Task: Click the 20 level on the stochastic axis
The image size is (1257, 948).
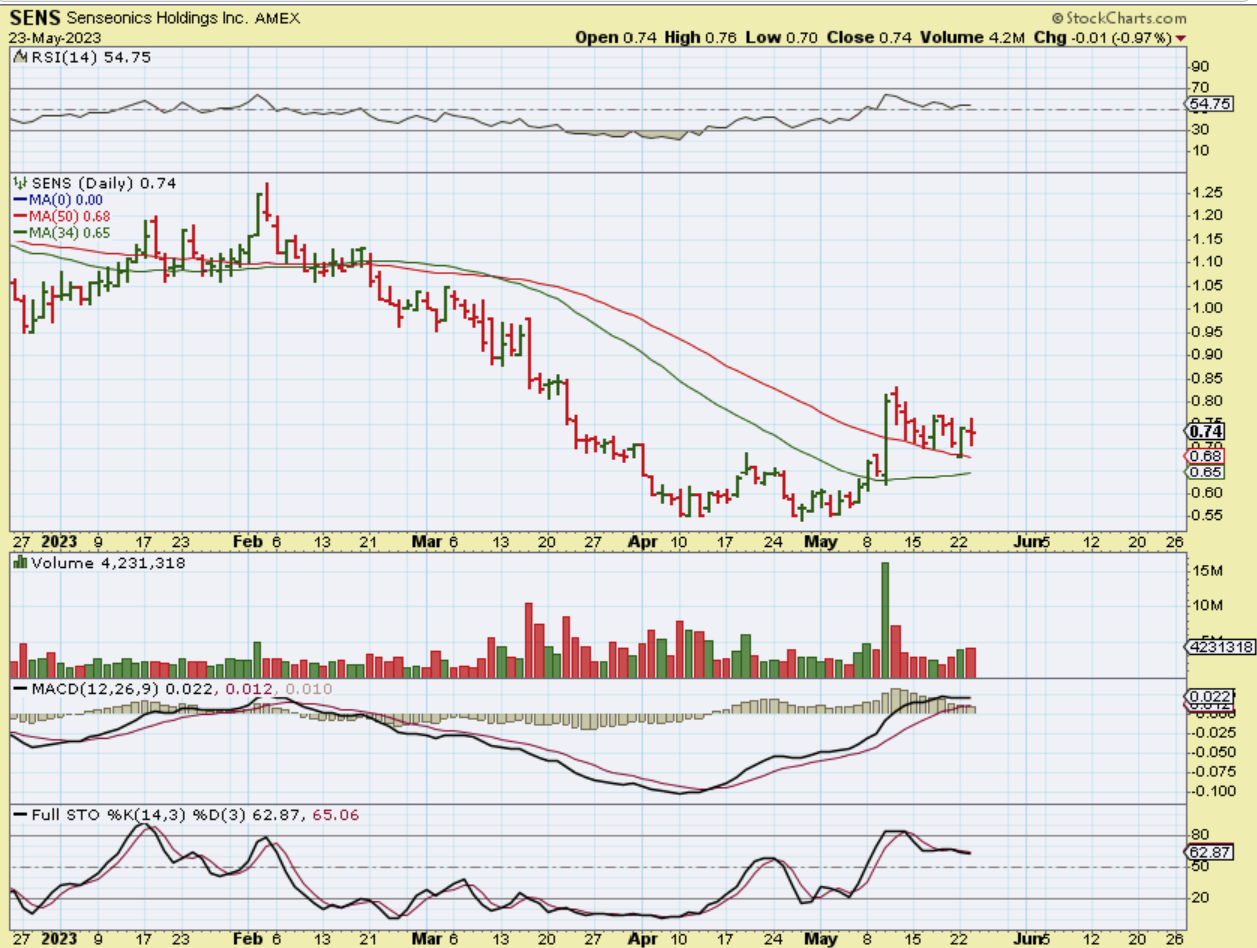Action: pyautogui.click(x=1198, y=897)
